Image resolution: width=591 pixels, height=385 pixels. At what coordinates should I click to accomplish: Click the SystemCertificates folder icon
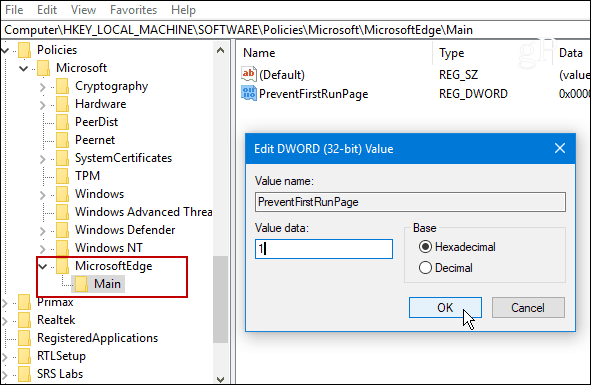coord(62,158)
